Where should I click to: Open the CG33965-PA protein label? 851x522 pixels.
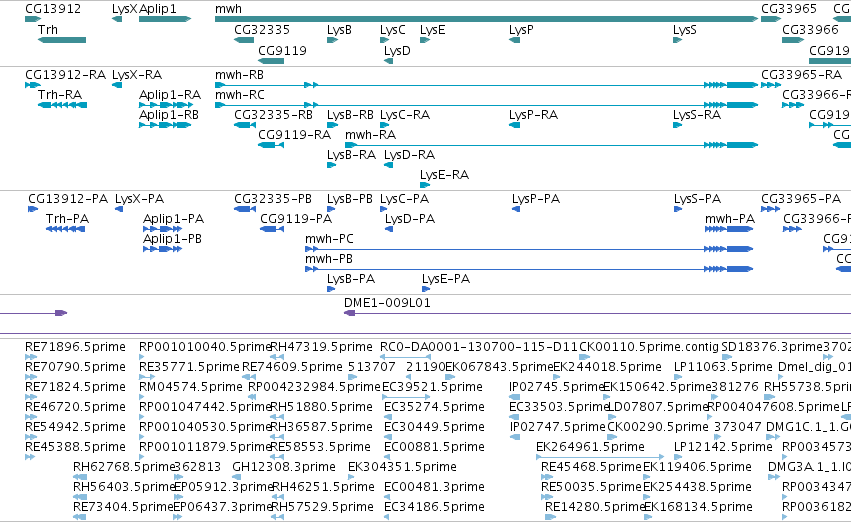click(x=801, y=199)
